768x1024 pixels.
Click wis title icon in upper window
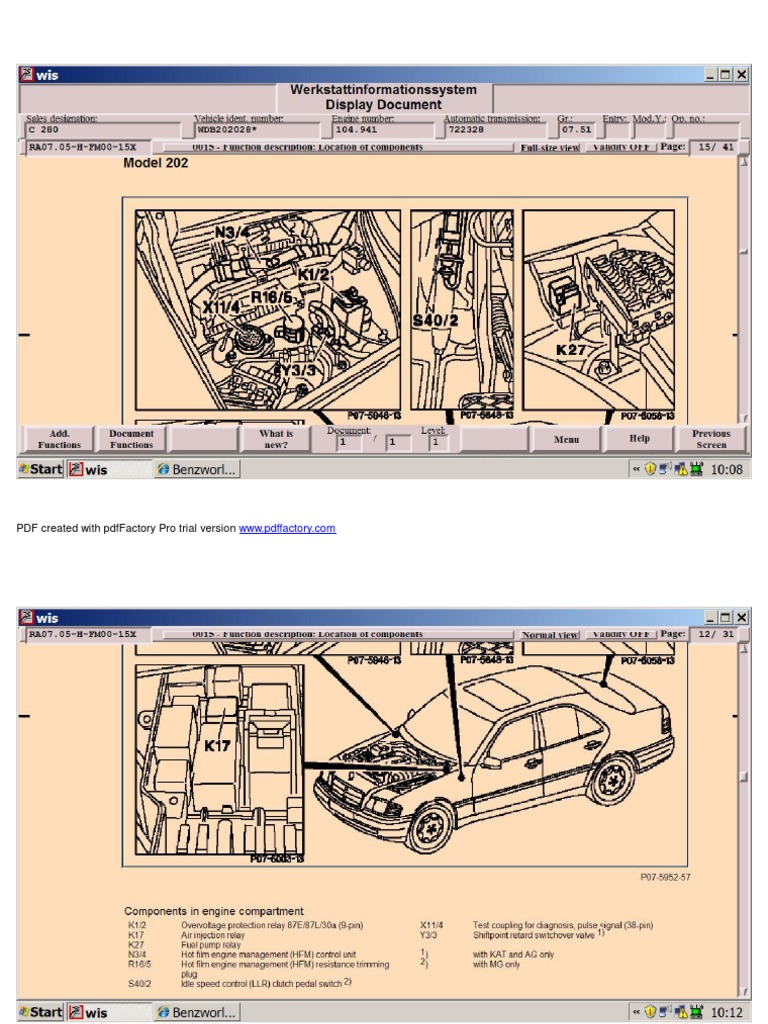(26, 74)
